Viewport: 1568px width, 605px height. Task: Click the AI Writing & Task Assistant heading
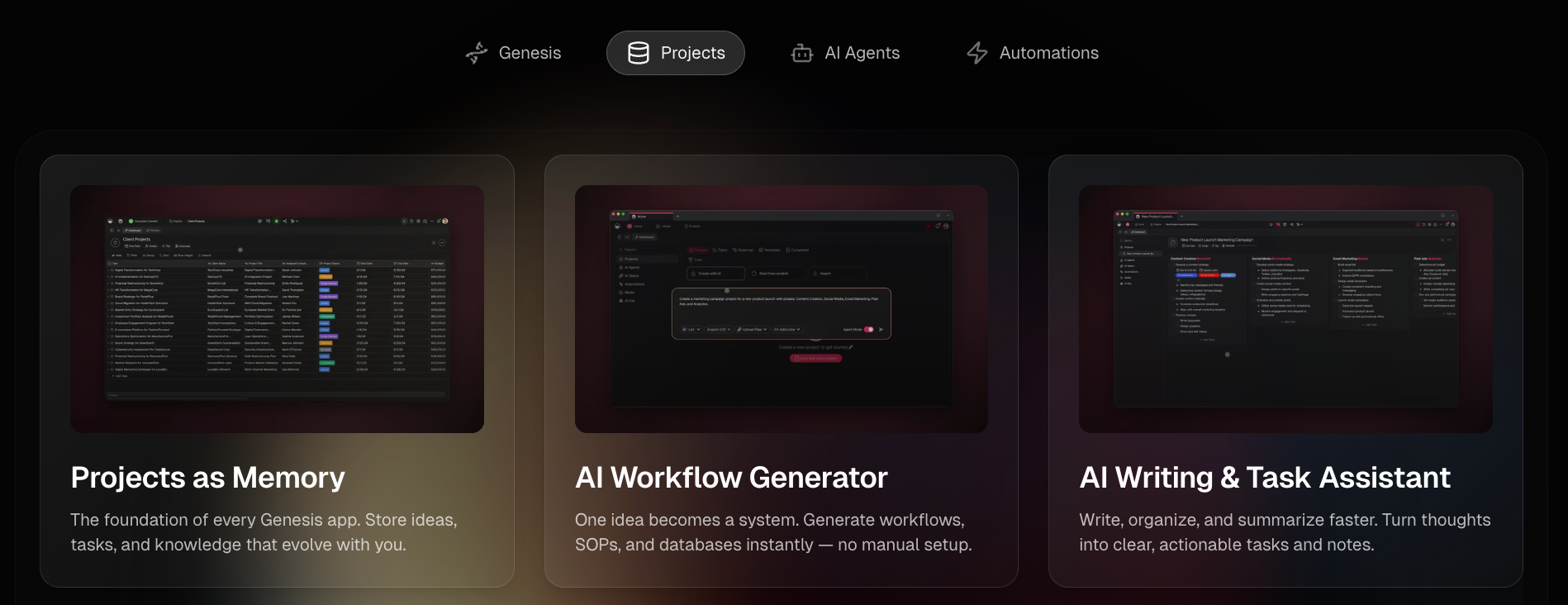coord(1265,478)
